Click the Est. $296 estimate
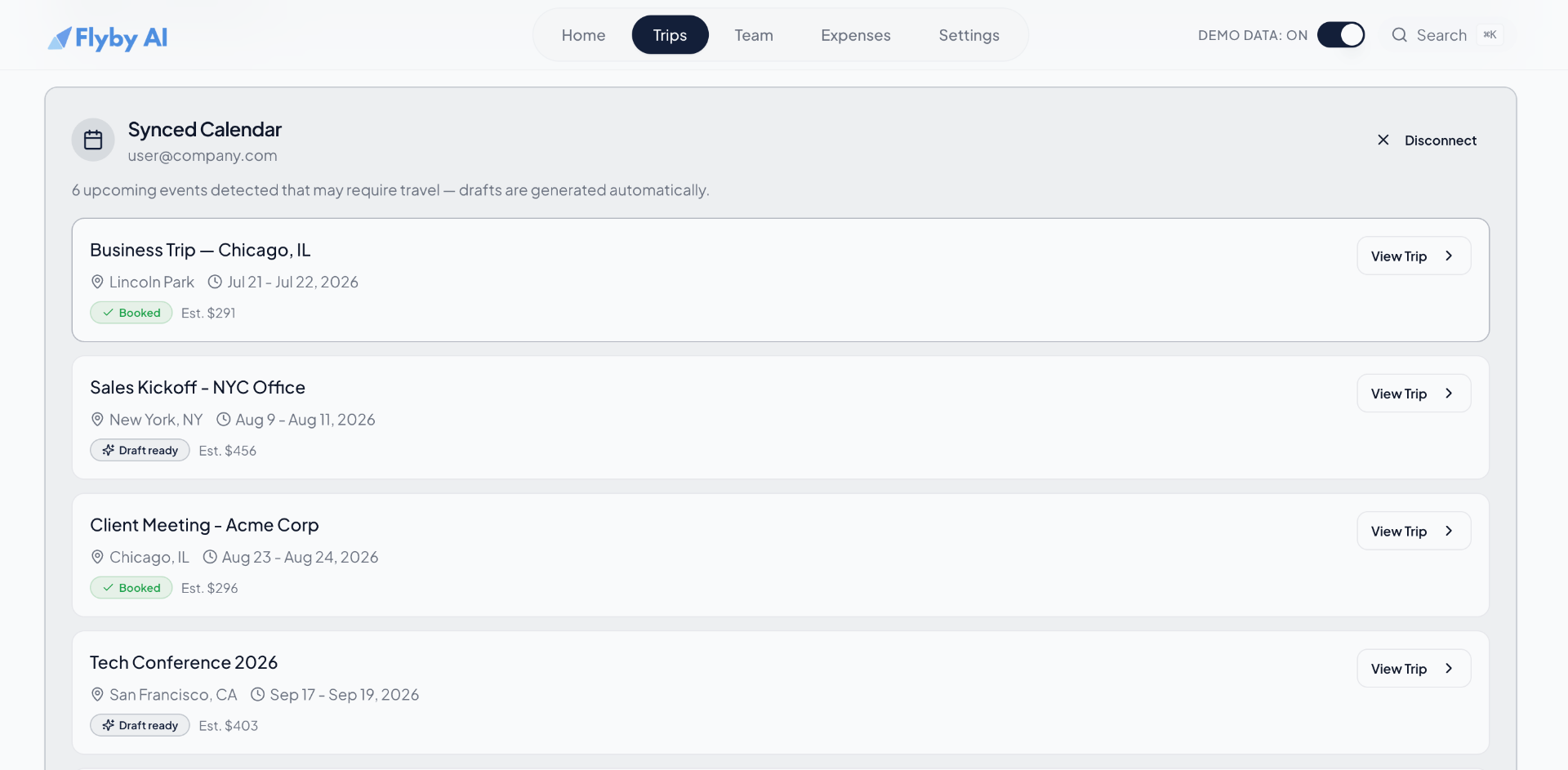The width and height of the screenshot is (1568, 770). pos(210,589)
